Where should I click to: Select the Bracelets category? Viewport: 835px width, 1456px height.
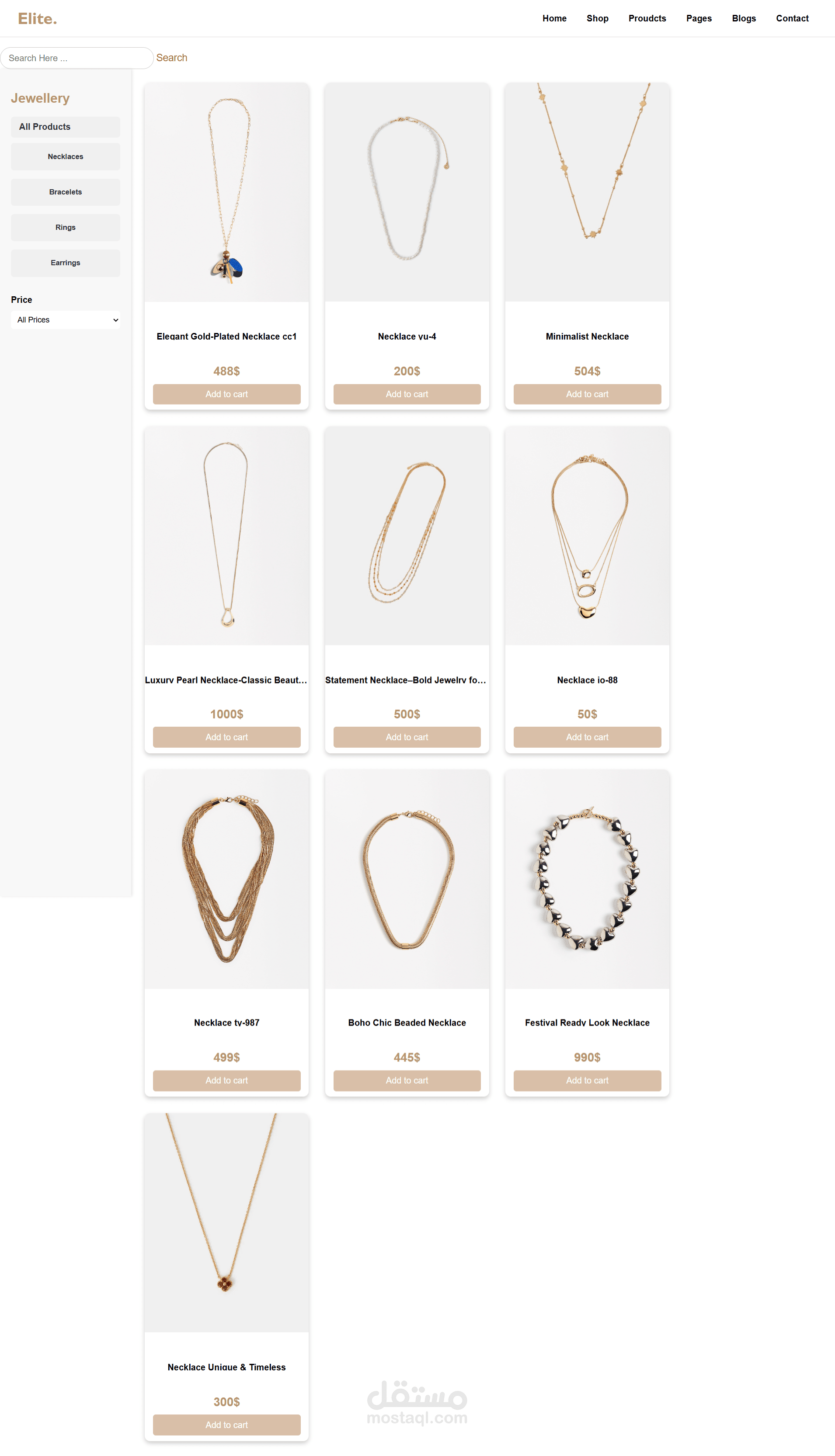66,192
